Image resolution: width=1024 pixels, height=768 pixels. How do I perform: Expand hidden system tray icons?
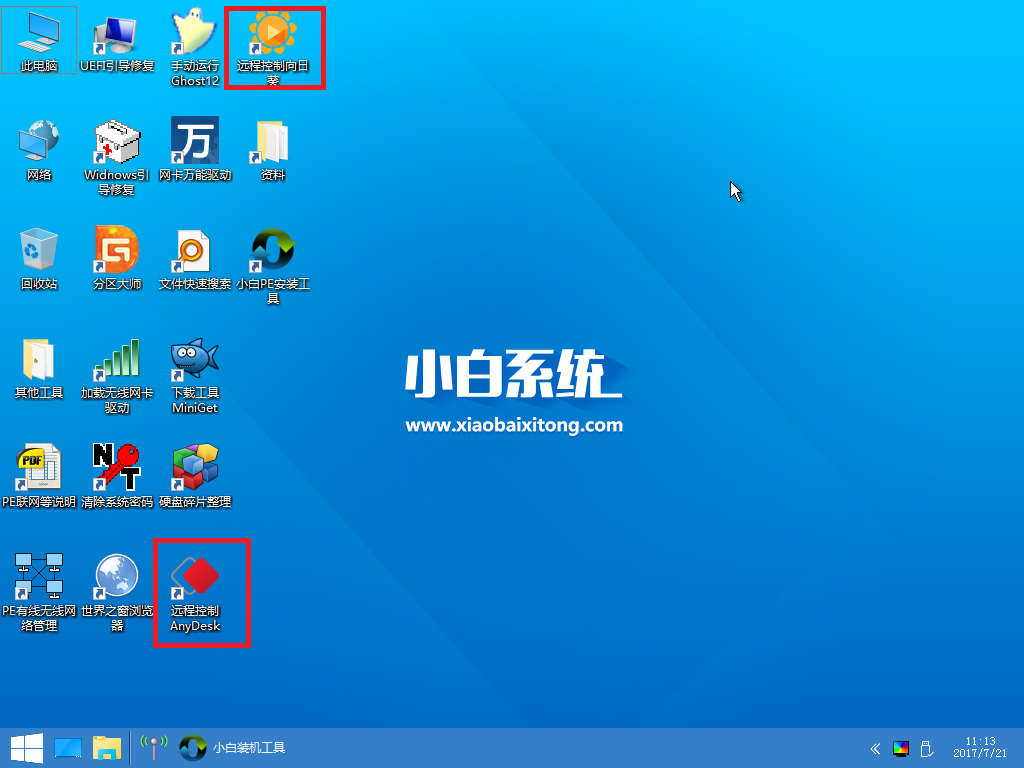click(x=875, y=747)
